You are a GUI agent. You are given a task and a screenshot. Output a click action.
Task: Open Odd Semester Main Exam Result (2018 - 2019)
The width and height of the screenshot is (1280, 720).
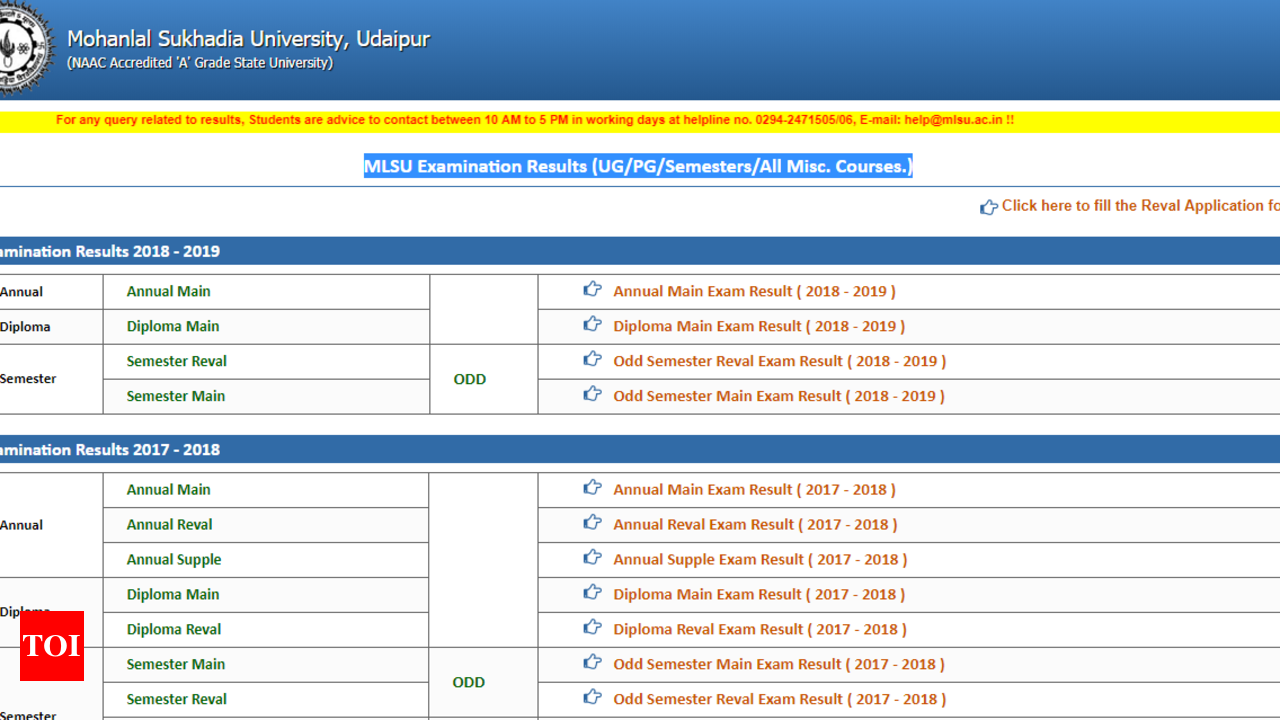778,396
